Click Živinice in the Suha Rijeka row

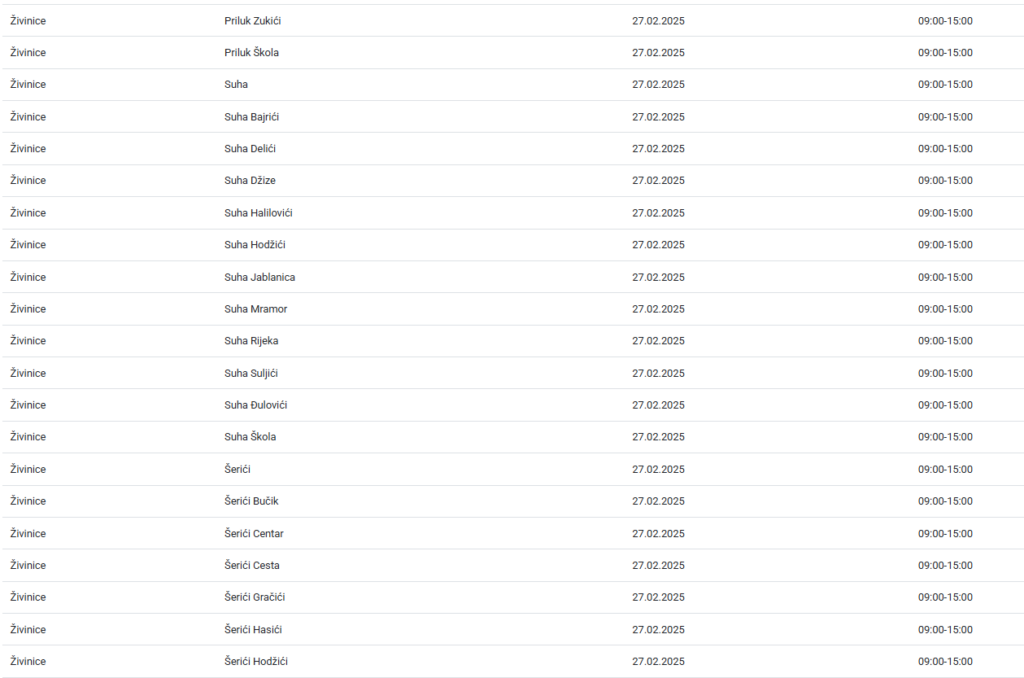[28, 341]
